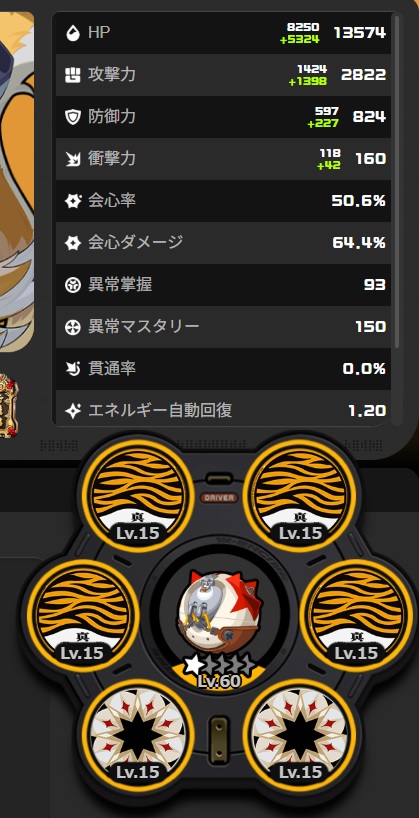
Task: Click the DRIVER label button
Action: pyautogui.click(x=220, y=498)
